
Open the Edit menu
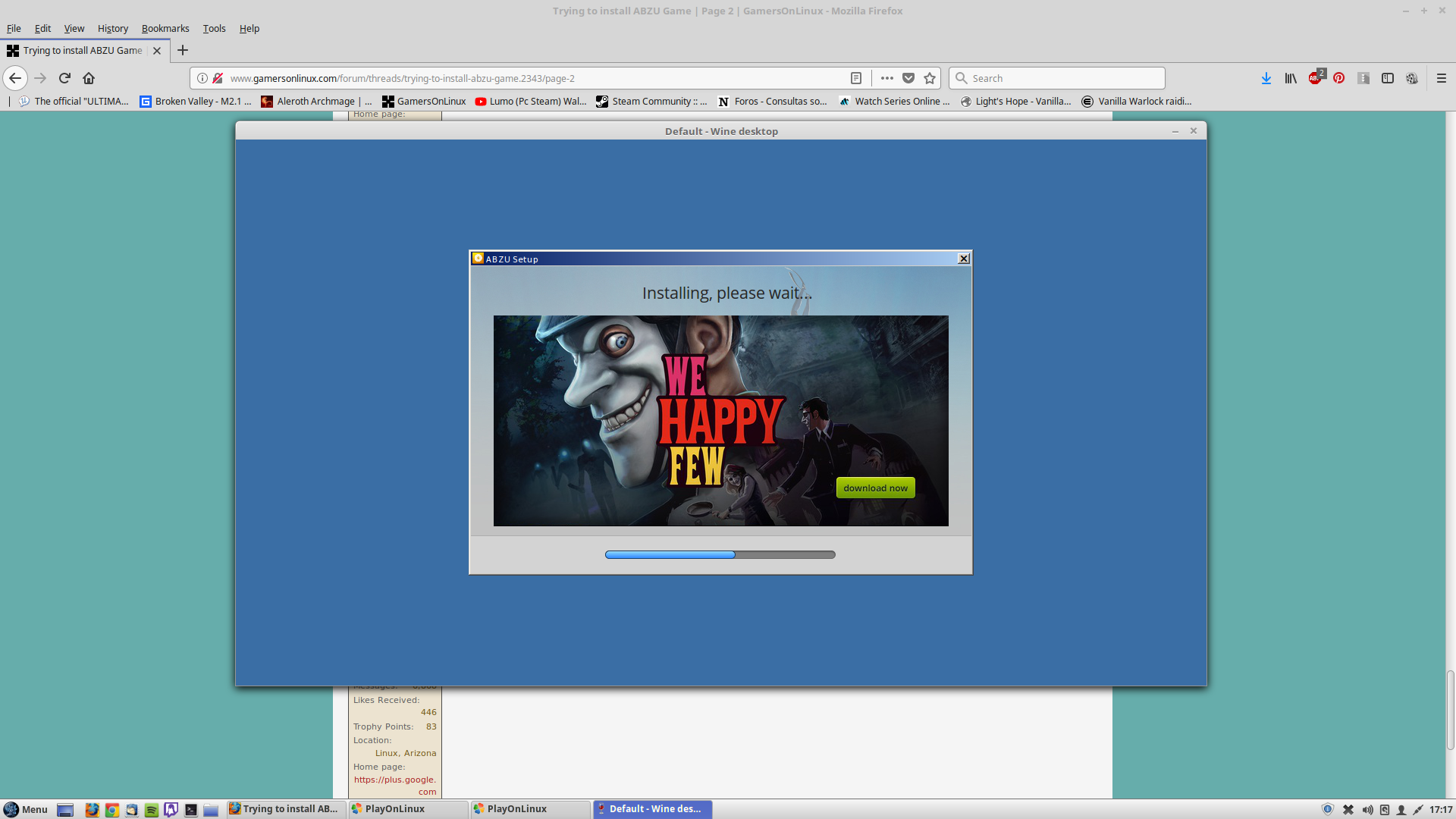[42, 28]
